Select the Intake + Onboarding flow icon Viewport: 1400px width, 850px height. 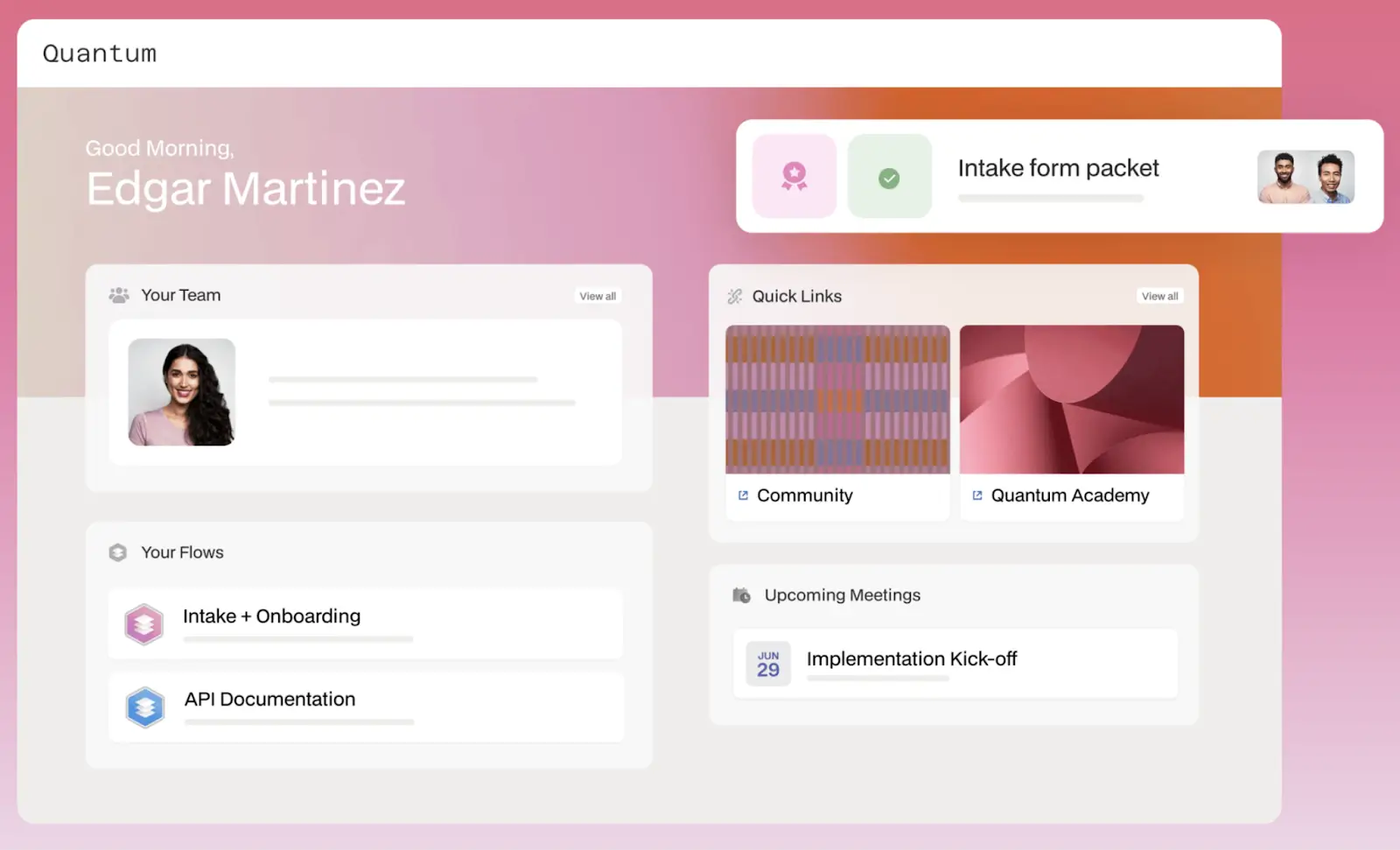coord(144,623)
